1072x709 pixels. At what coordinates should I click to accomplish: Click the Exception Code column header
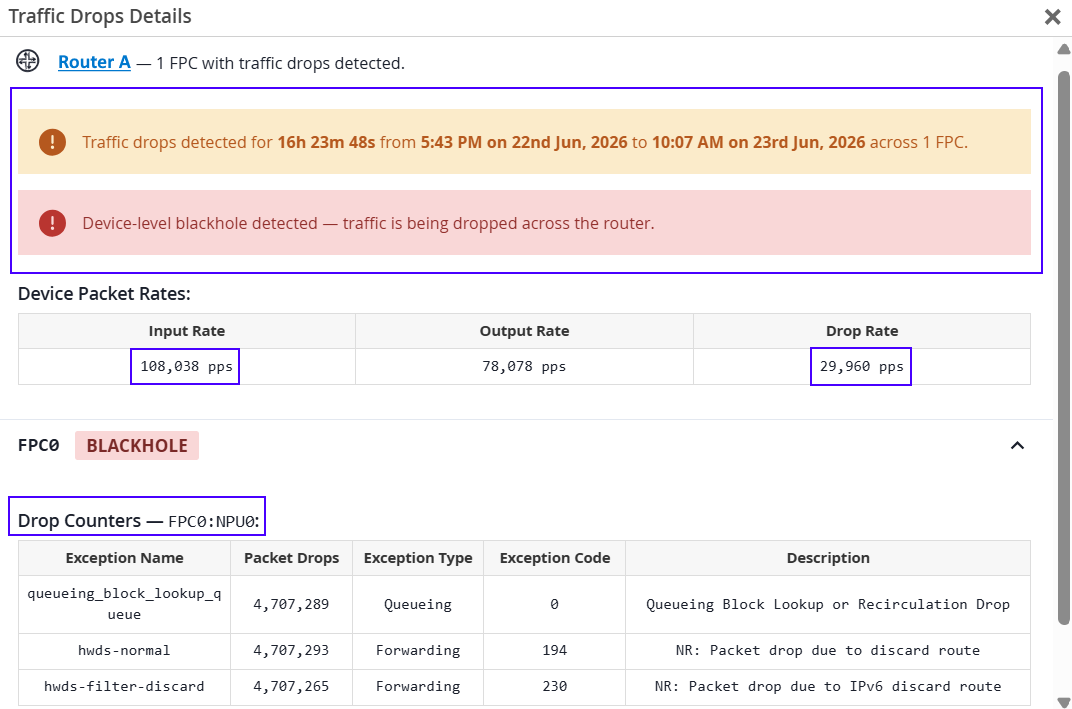tap(554, 558)
